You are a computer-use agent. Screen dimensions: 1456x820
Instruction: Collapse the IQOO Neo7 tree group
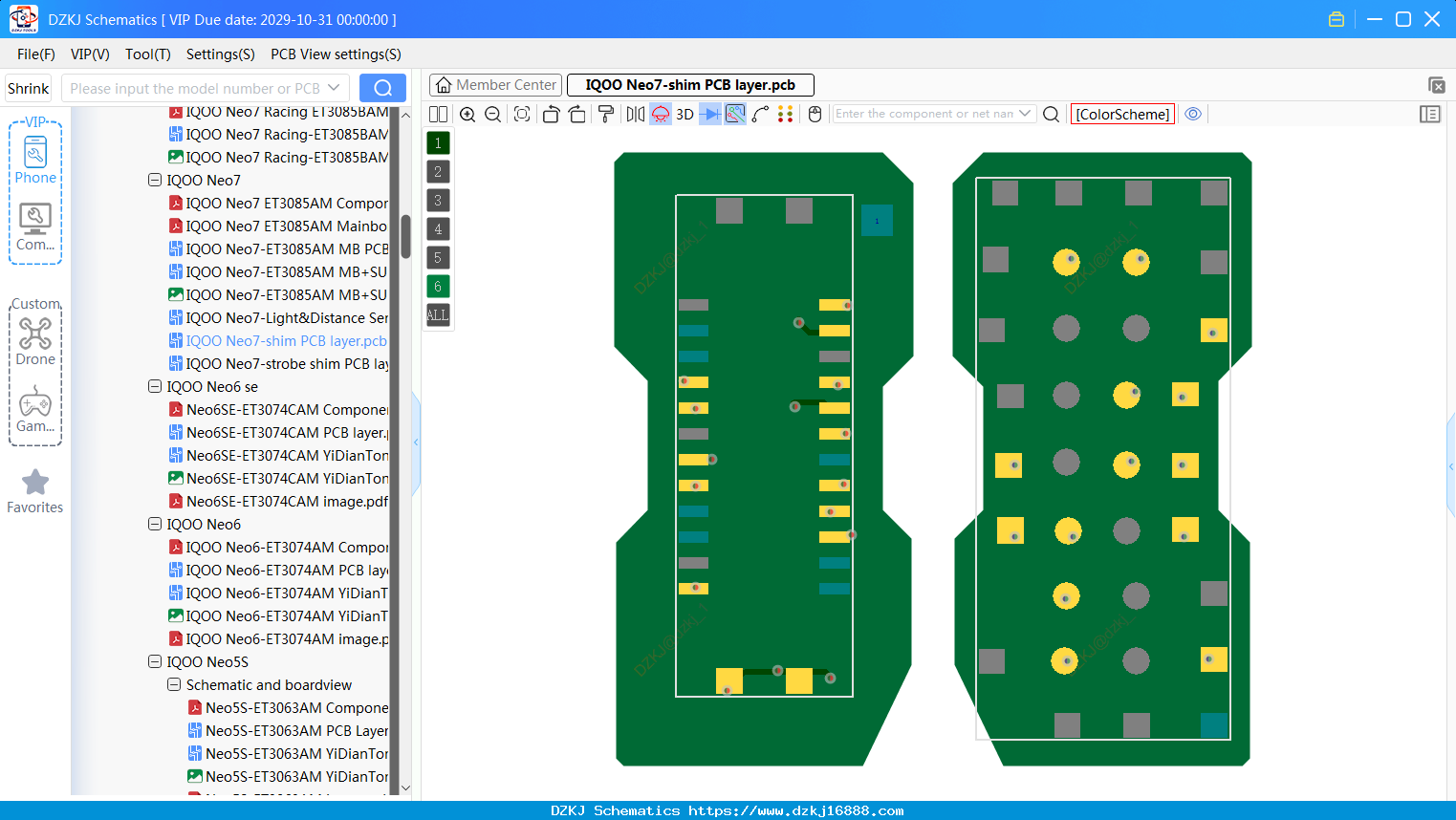point(155,180)
